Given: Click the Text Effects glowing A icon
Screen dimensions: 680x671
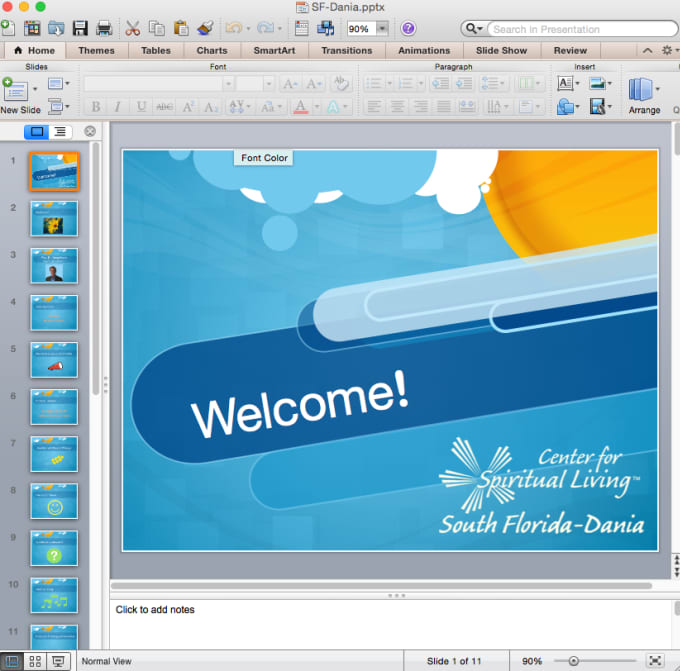Looking at the screenshot, I should 333,106.
